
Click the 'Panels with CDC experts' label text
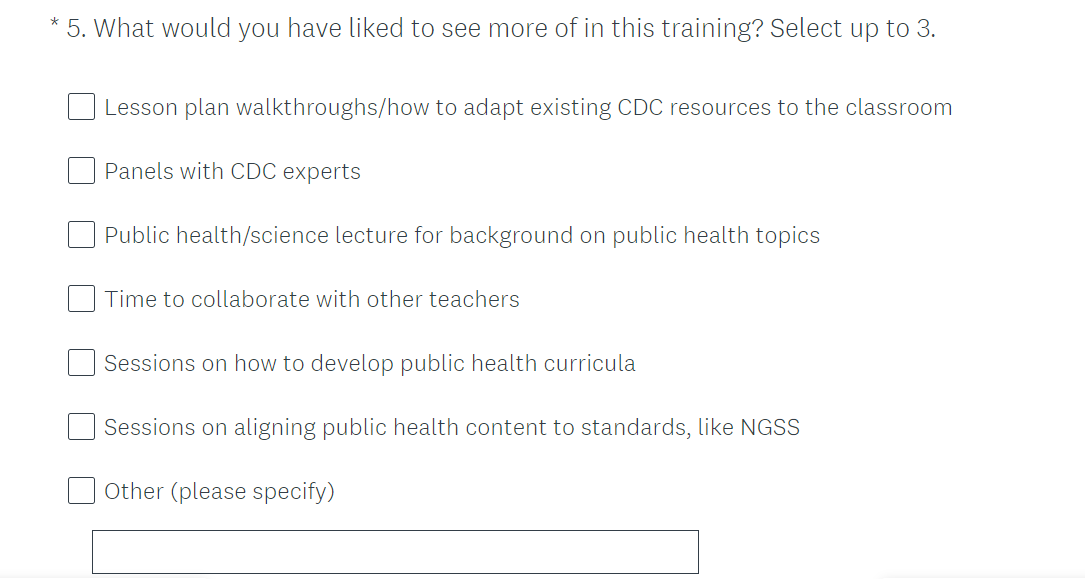[232, 171]
